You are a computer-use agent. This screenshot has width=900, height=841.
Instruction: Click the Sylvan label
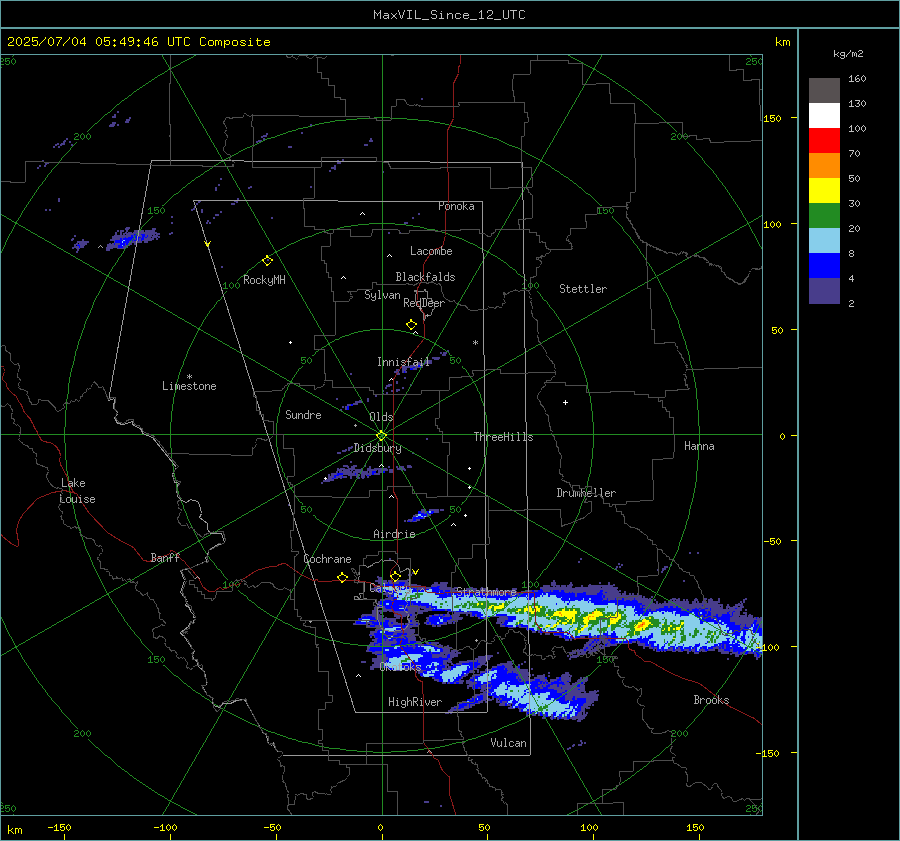pyautogui.click(x=382, y=295)
